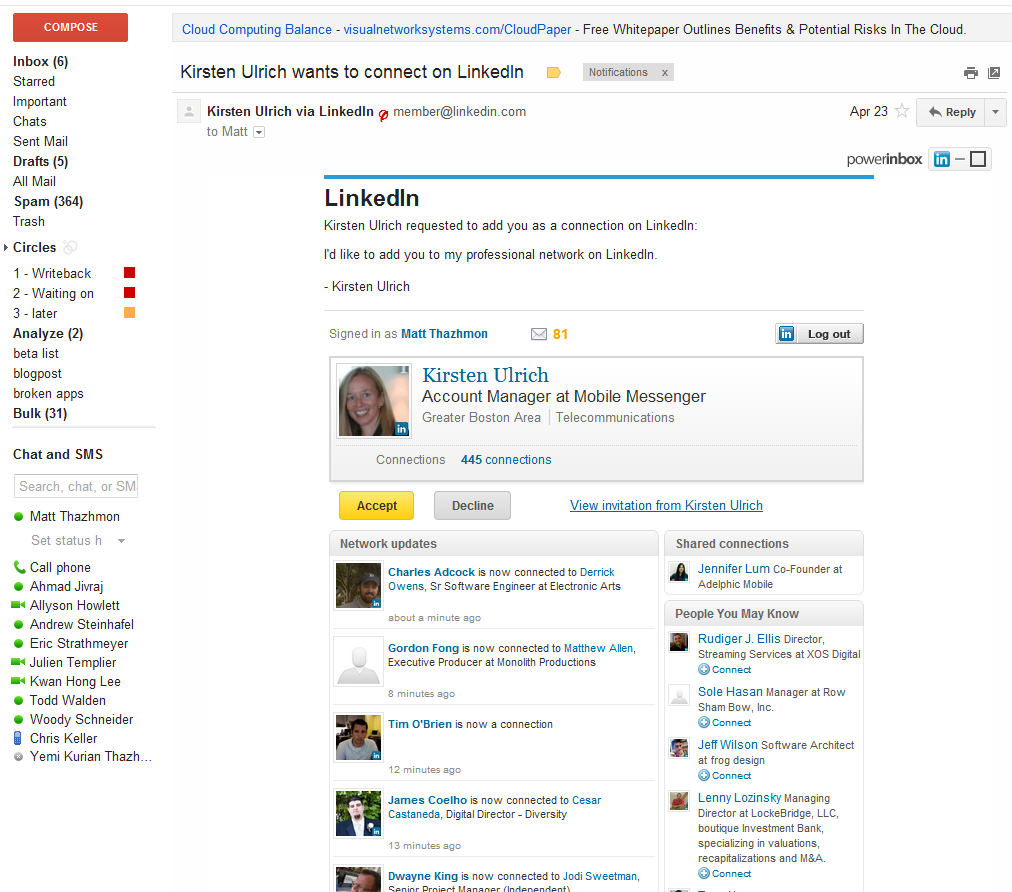Click the Circles icon beside label
The width and height of the screenshot is (1012, 892).
point(70,247)
